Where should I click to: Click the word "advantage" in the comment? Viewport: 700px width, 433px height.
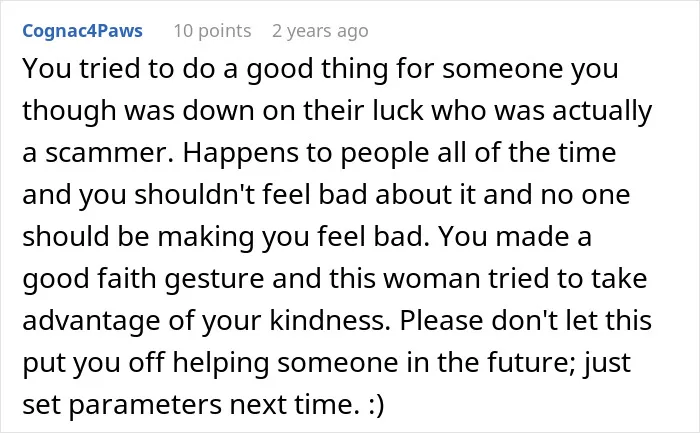coord(92,320)
